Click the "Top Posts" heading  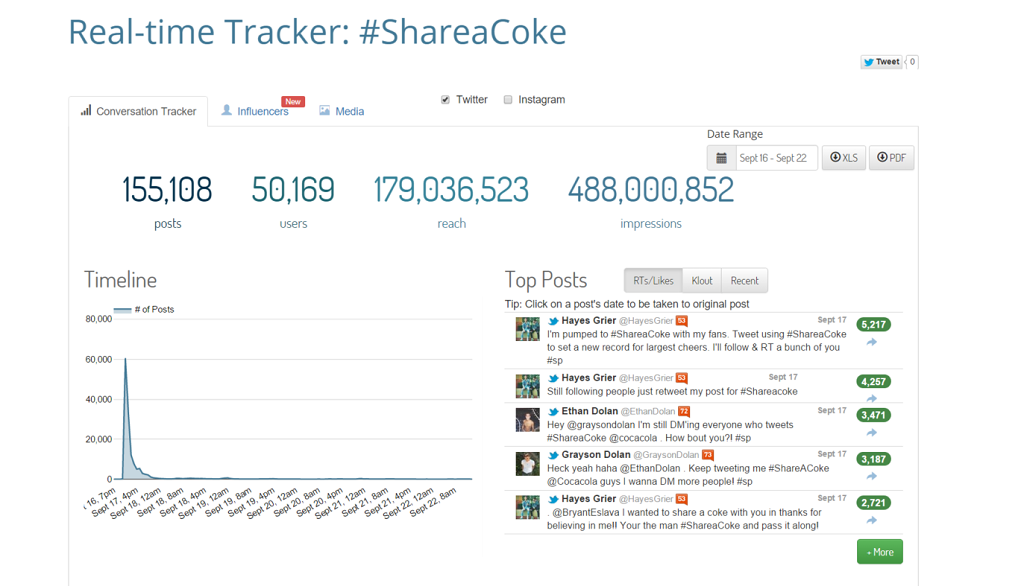pos(546,280)
